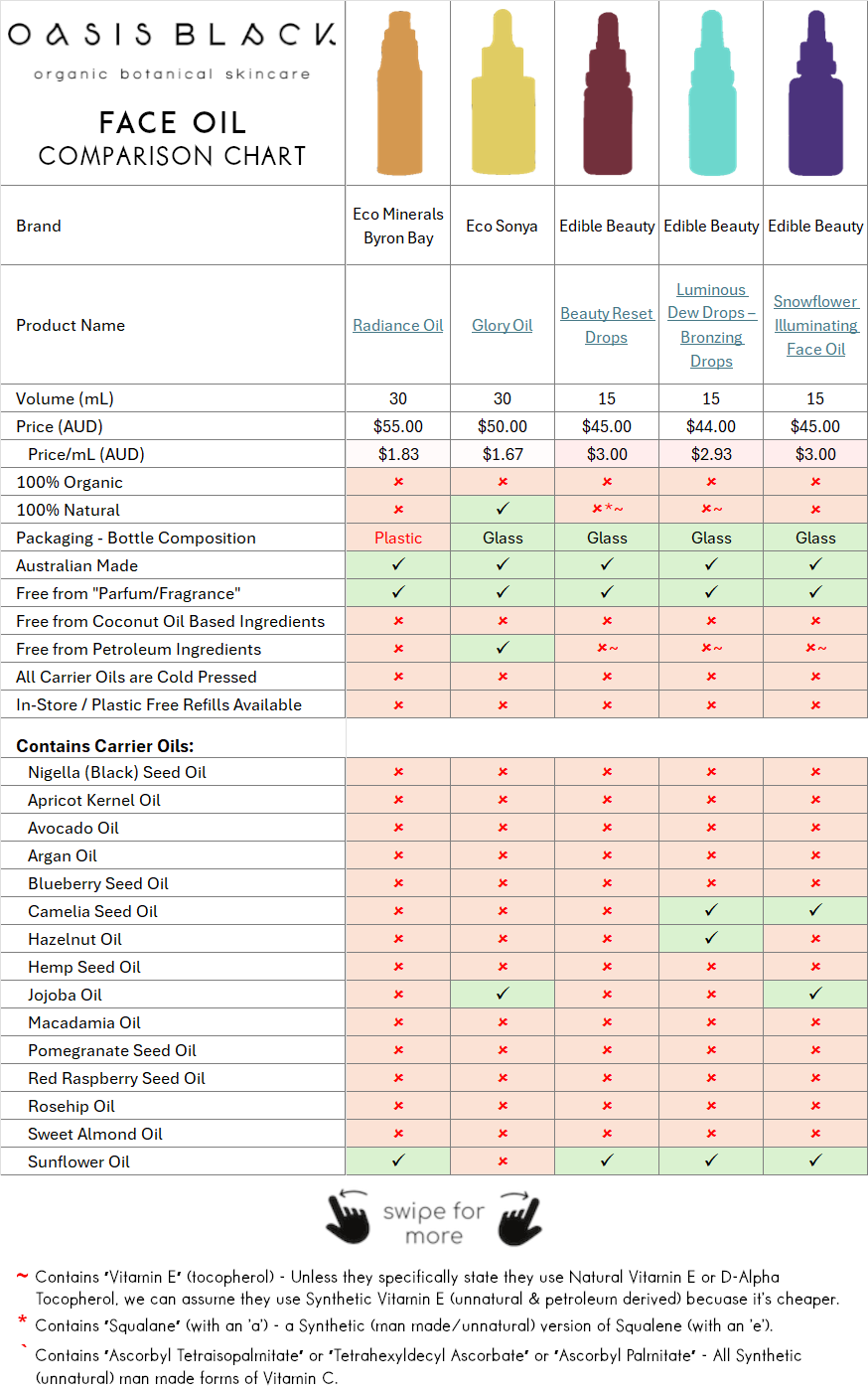Click Refills Available cross for Snowflower column

pos(815,704)
